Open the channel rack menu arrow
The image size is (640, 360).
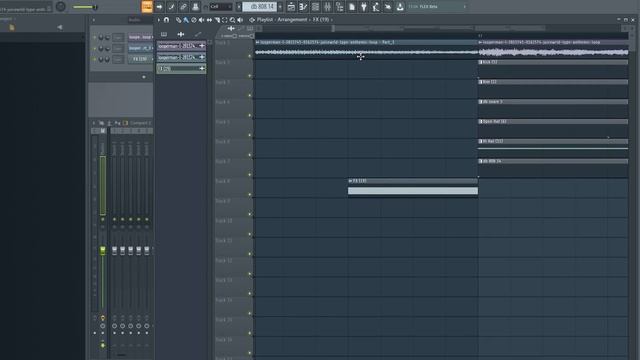[93, 20]
